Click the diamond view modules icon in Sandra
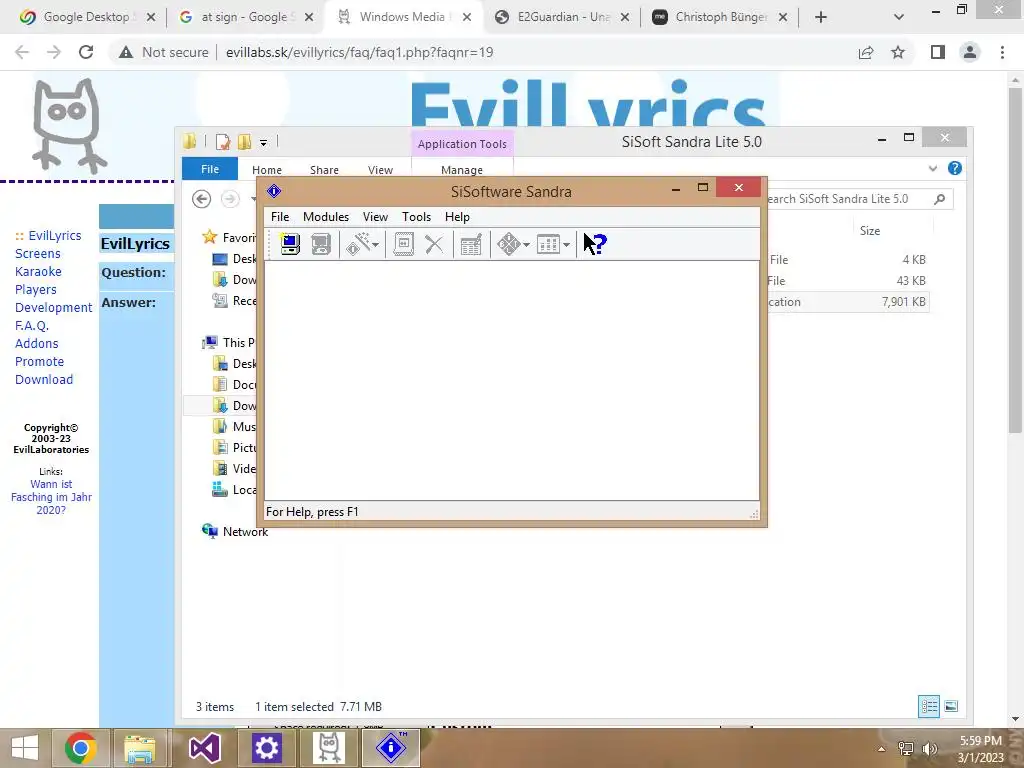The width and height of the screenshot is (1024, 768). (509, 244)
